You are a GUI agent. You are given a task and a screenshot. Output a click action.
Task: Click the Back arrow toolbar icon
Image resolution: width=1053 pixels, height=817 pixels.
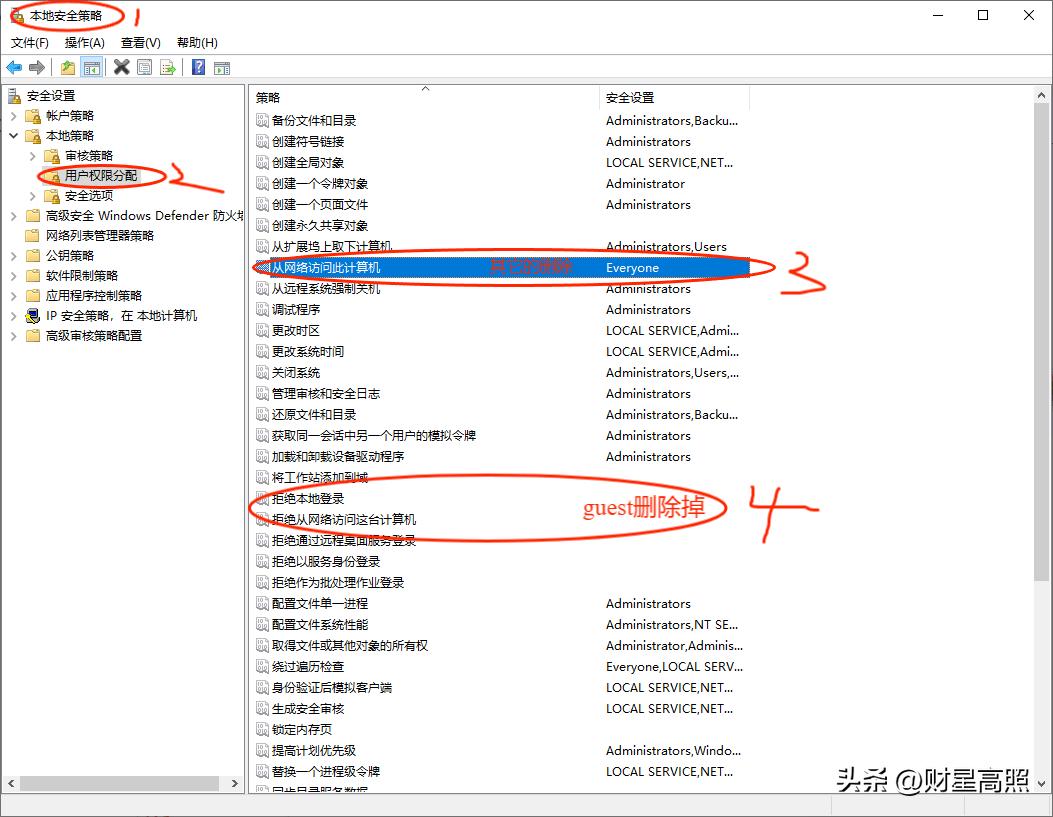click(x=14, y=67)
